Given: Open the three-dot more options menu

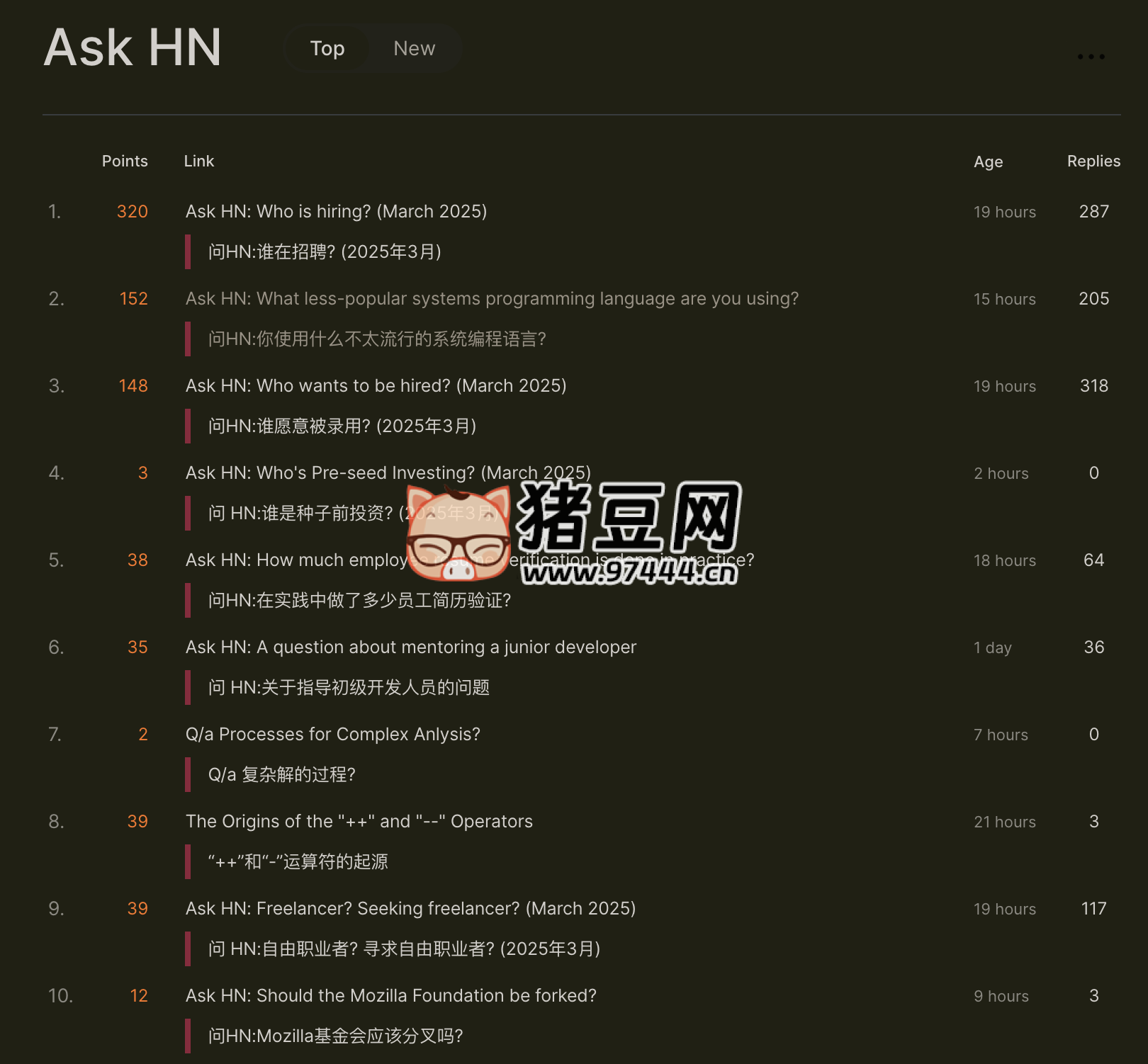Looking at the screenshot, I should click(1091, 57).
